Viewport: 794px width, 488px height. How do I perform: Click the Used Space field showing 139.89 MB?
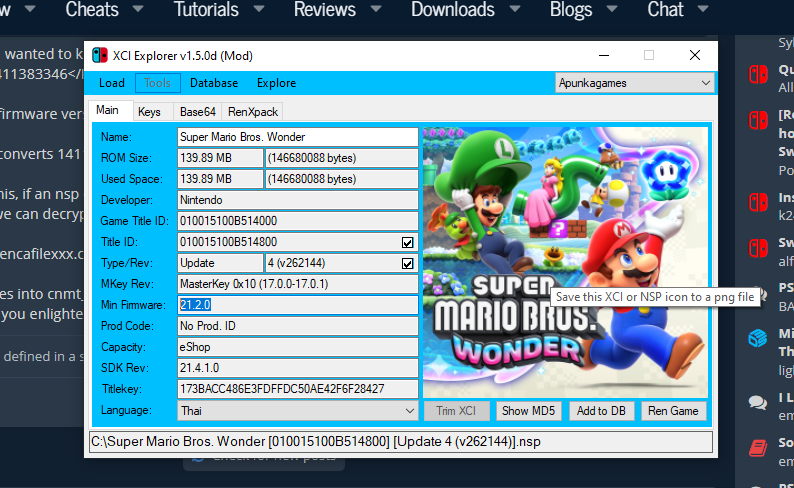click(x=220, y=179)
